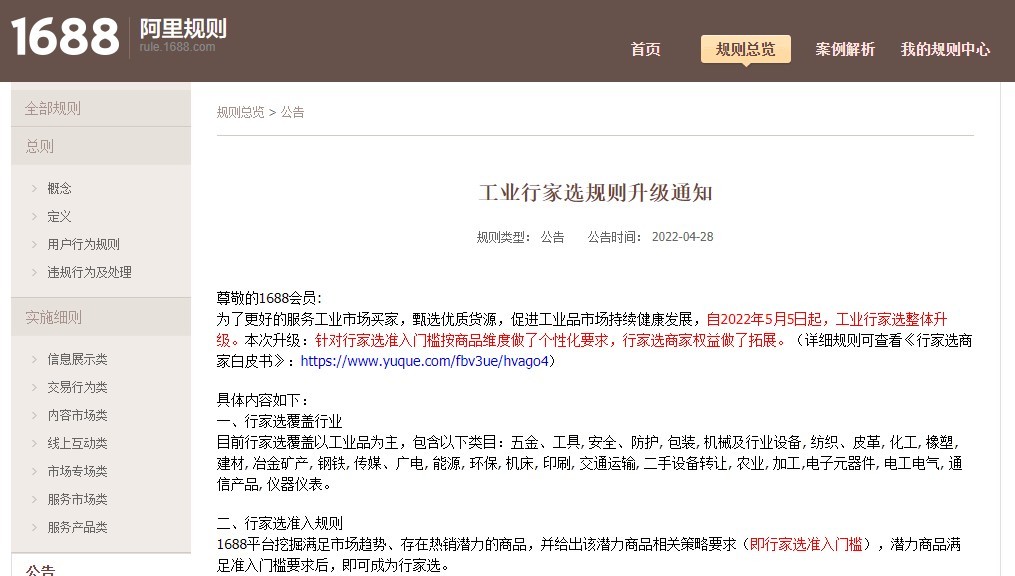Viewport: 1015px width, 576px height.
Task: Open 市场专场类 in the sidebar
Action: click(x=77, y=471)
